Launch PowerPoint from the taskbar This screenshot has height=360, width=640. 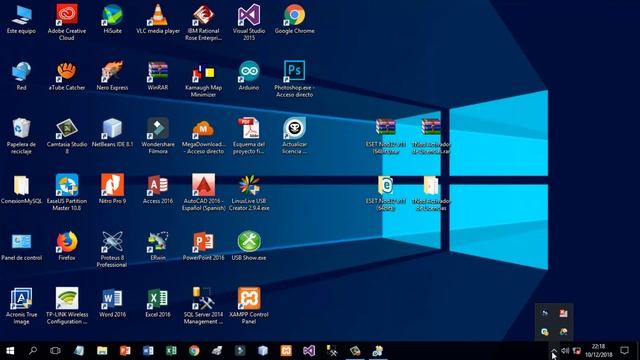(x=125, y=351)
